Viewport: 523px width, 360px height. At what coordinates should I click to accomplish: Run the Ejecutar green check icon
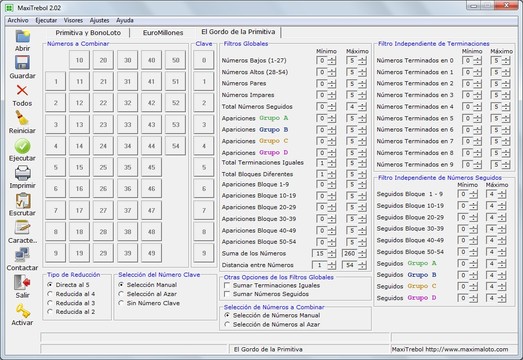[x=22, y=146]
